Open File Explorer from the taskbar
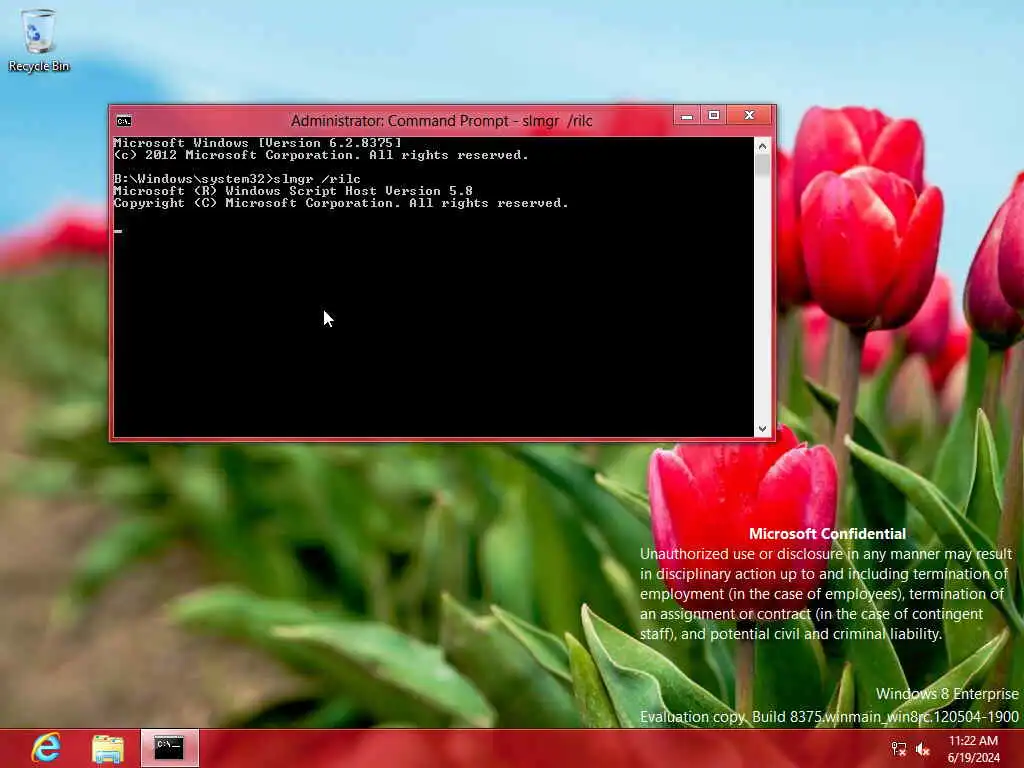Image resolution: width=1024 pixels, height=768 pixels. [x=108, y=748]
